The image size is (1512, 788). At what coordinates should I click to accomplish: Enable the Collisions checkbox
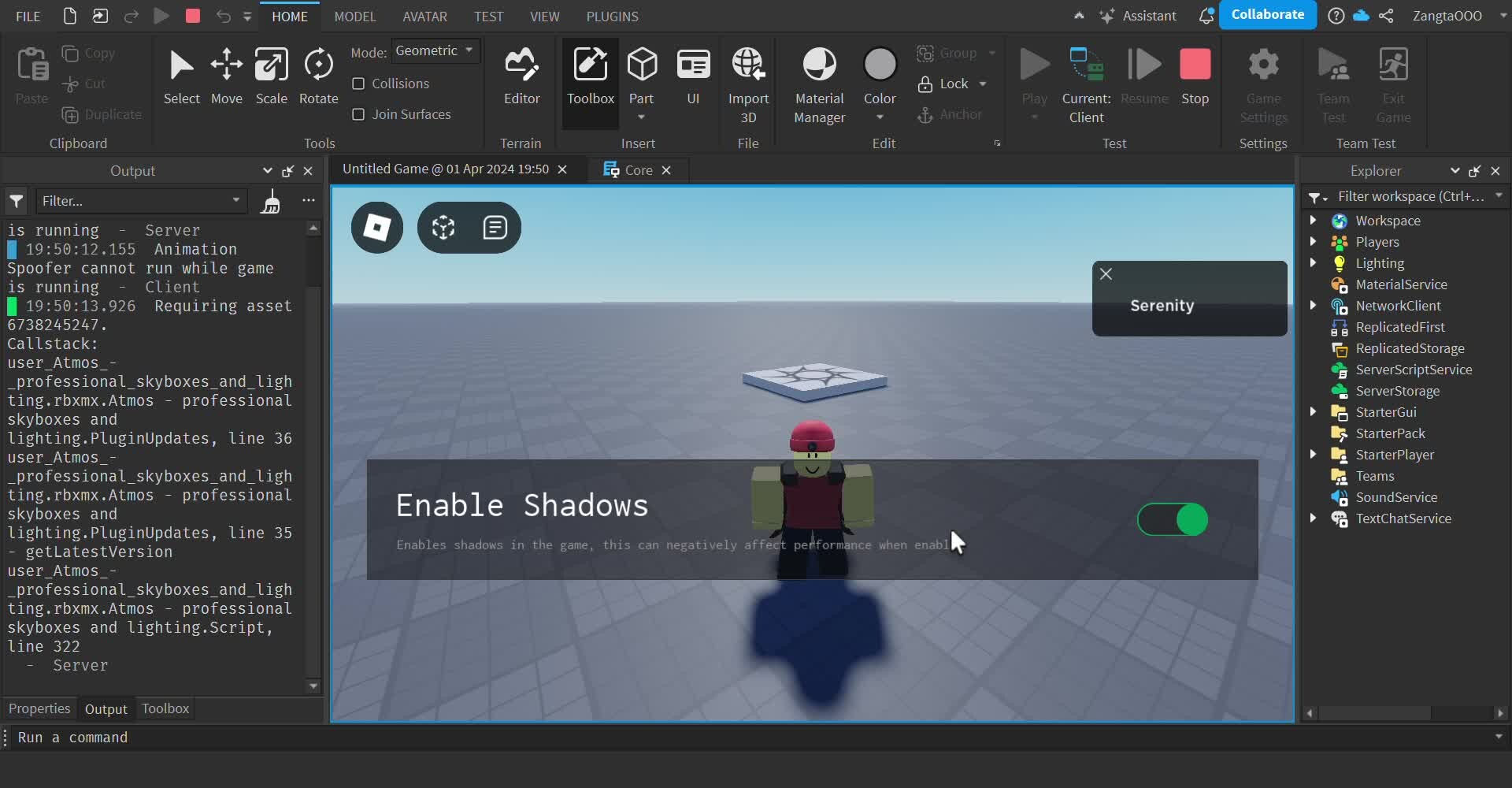[x=359, y=84]
